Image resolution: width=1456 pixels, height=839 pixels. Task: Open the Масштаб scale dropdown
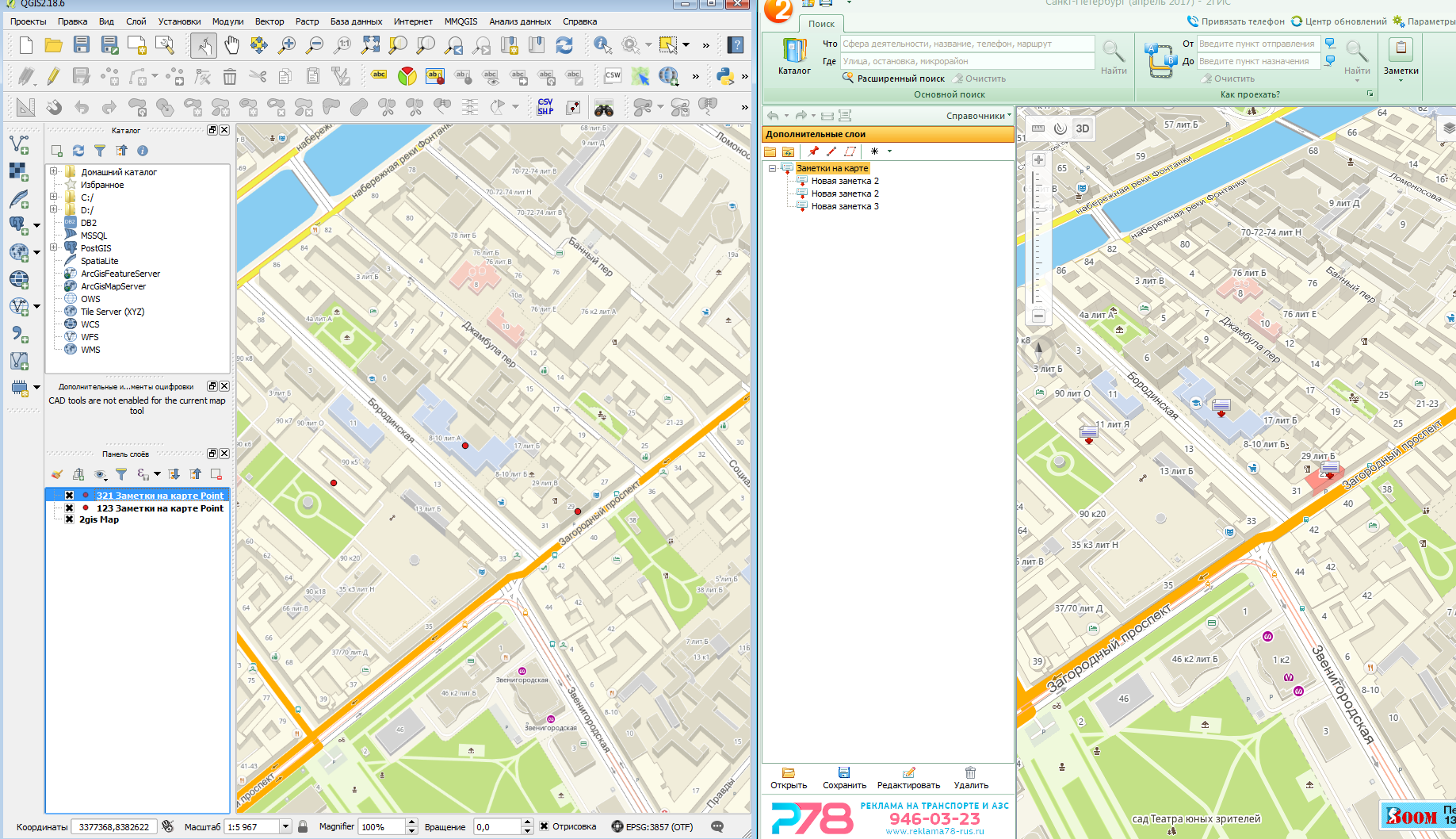(x=285, y=826)
